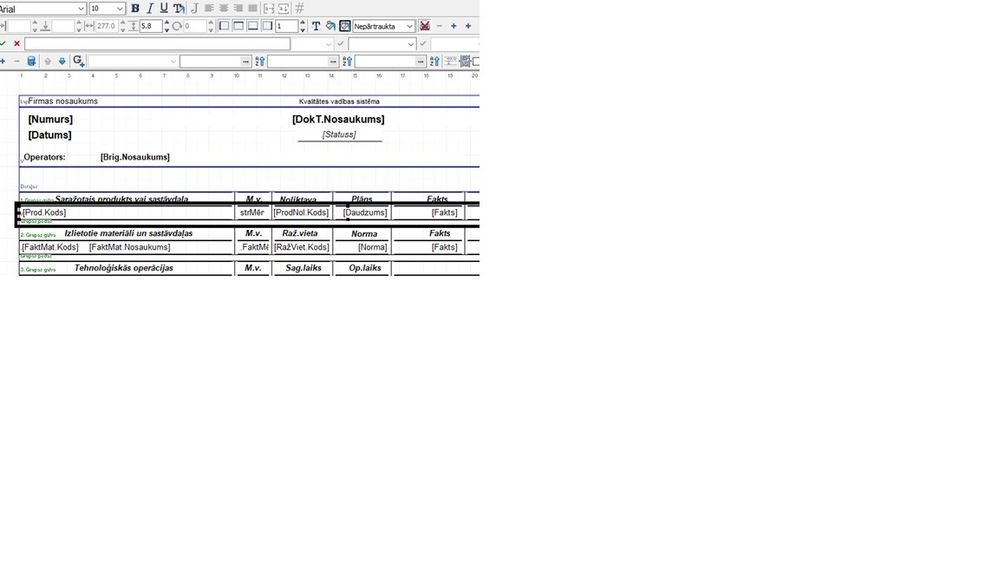Select the Op.laiks column header
This screenshot has width=999, height=562.
point(365,268)
